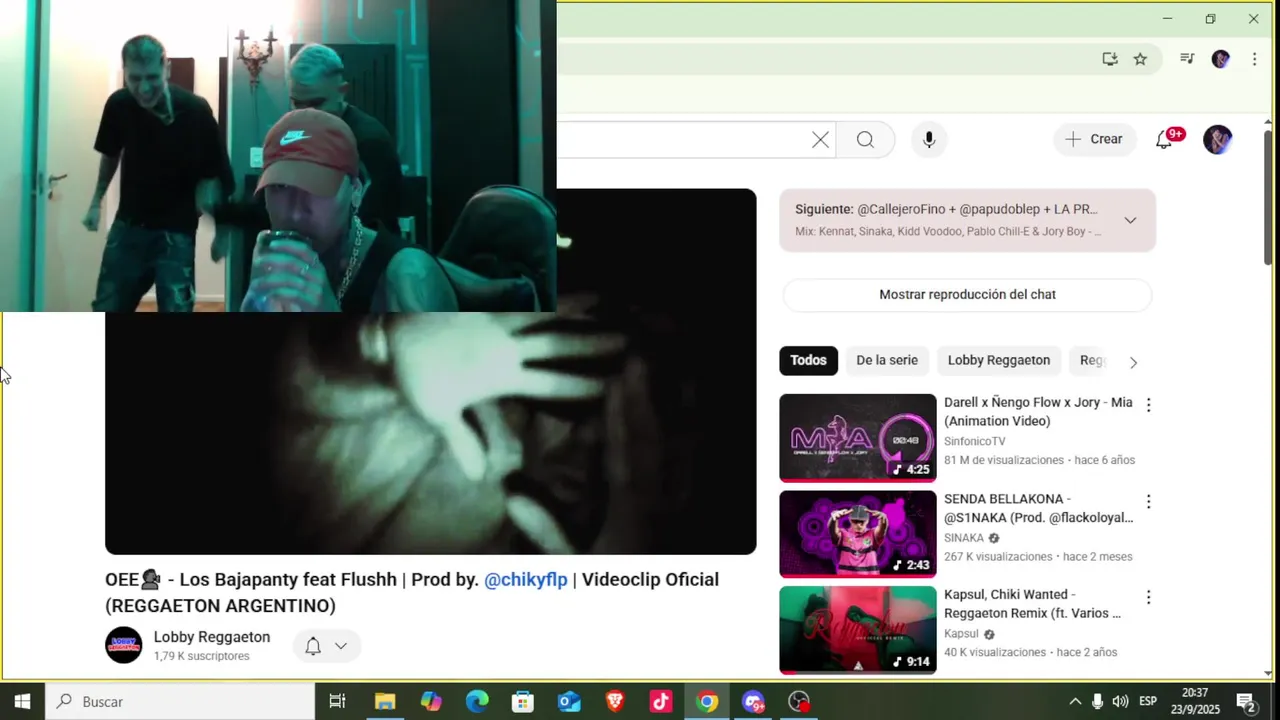
Task: Click the main video player
Action: tap(430, 432)
